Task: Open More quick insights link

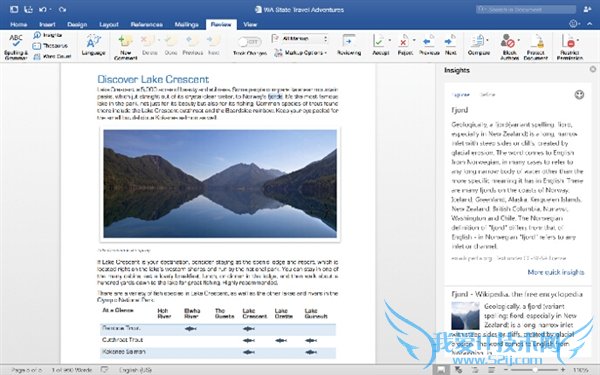Action: tap(556, 272)
